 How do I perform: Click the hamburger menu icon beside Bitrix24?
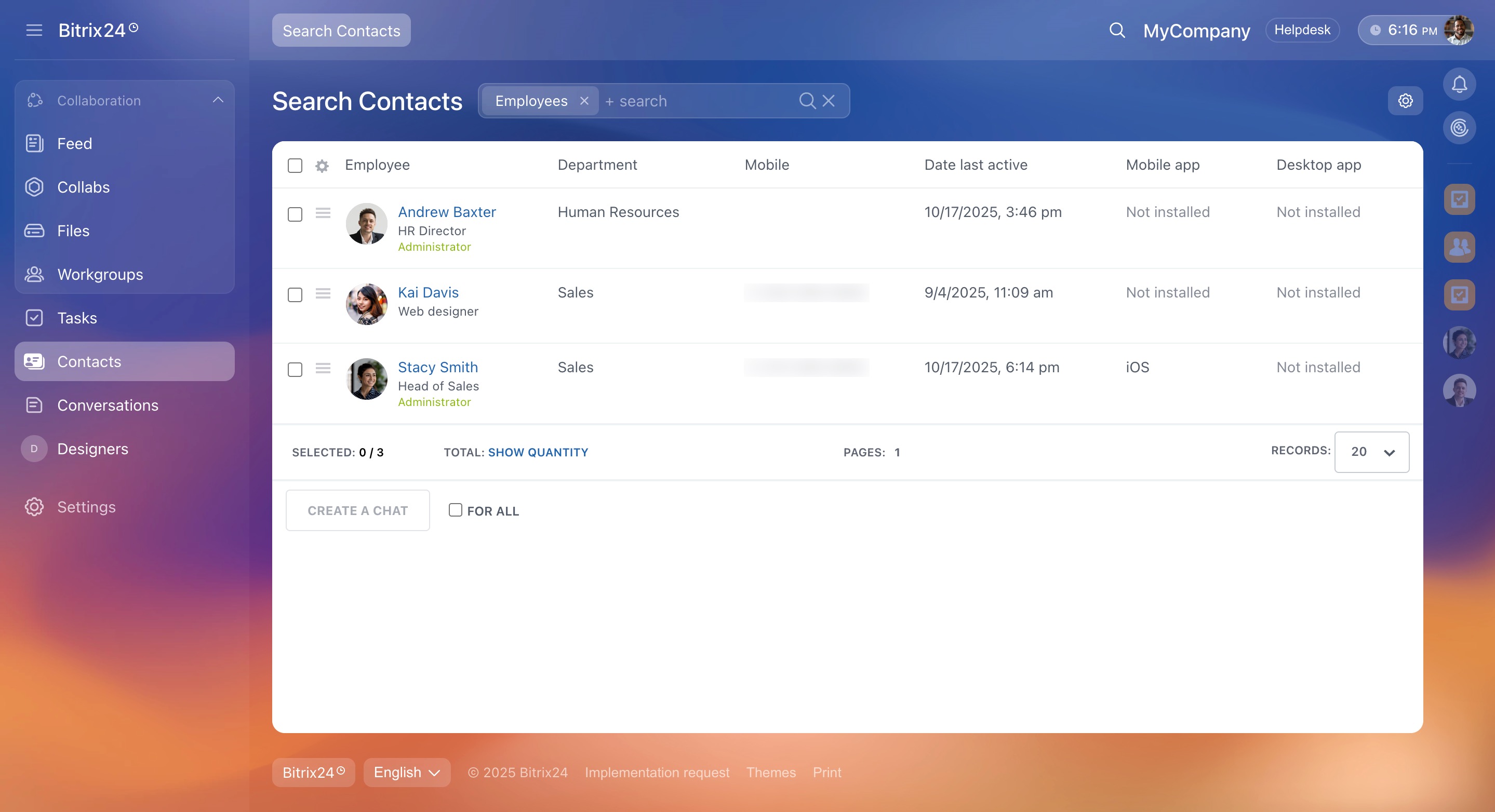coord(34,30)
